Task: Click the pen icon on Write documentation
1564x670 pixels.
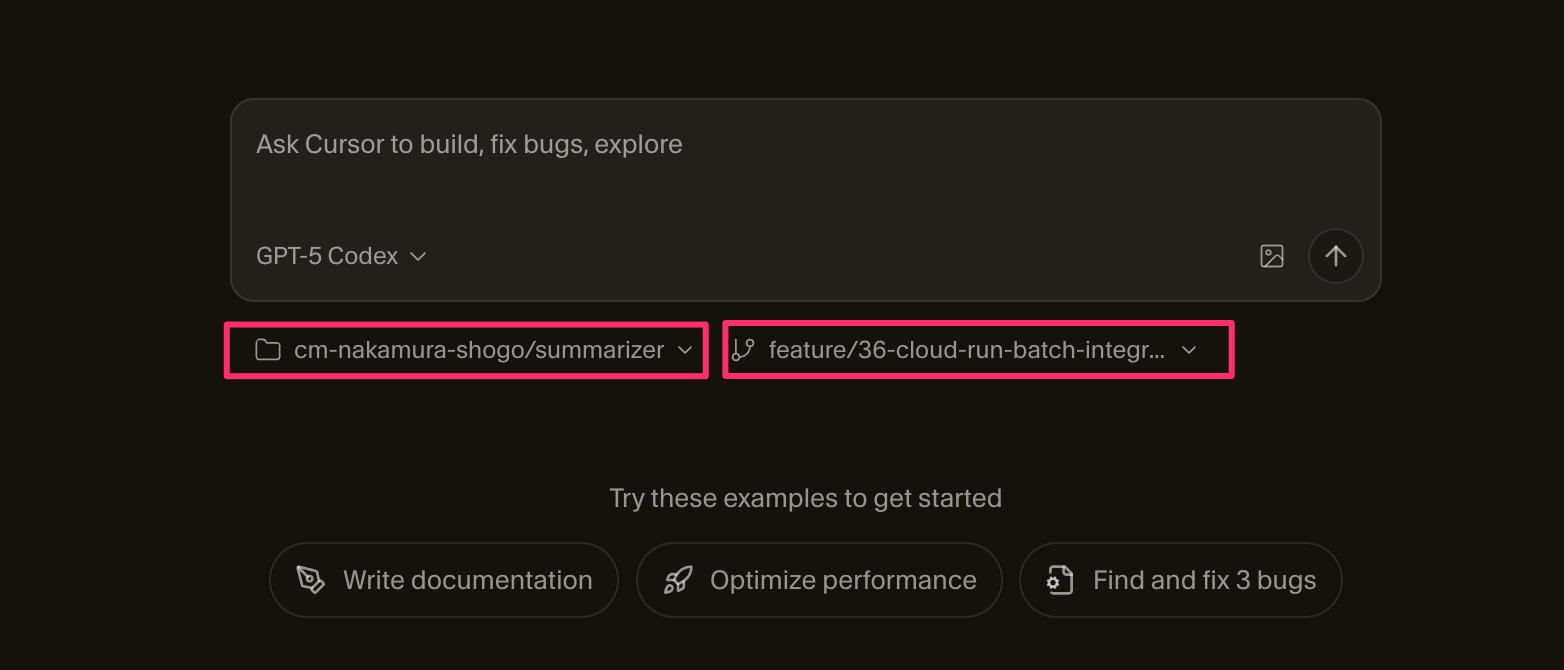Action: (x=310, y=580)
